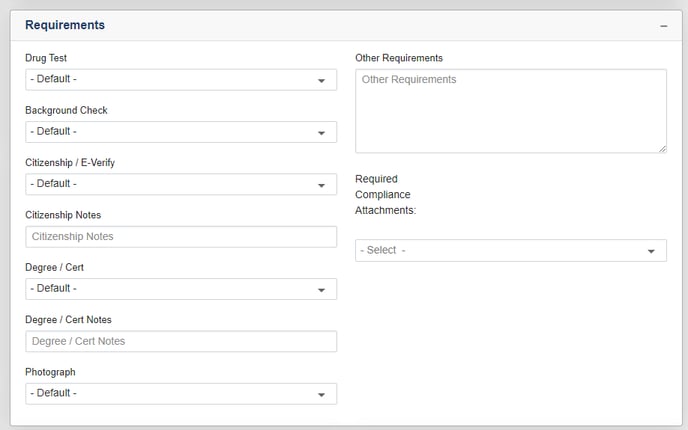Click the Other Requirements textarea resize handle
688x430 pixels.
[663, 149]
